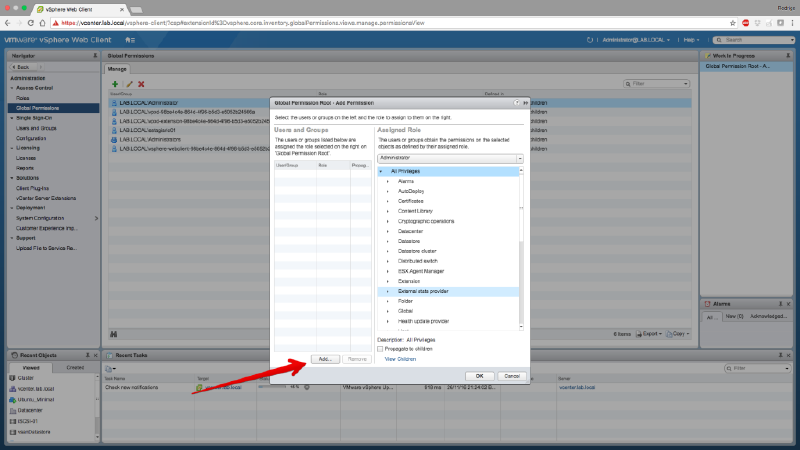
Task: Enable the Propagate to children checkbox
Action: click(380, 348)
